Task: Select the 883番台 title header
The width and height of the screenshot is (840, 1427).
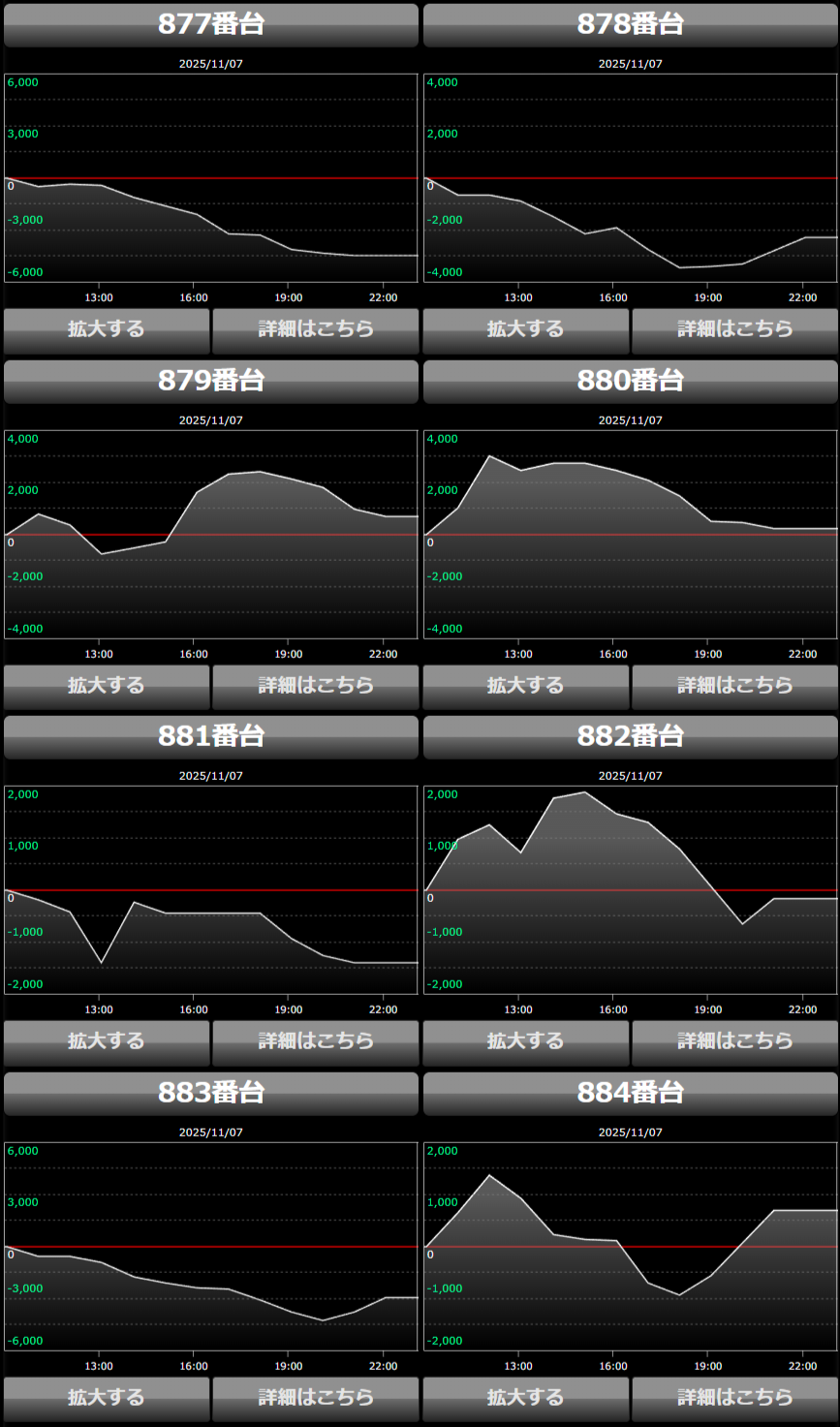Action: click(211, 1093)
